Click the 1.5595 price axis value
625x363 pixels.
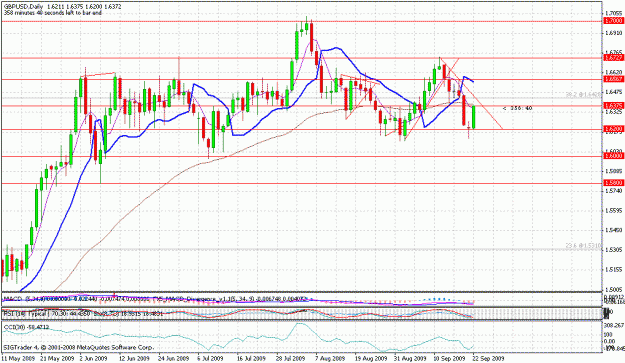pos(614,210)
